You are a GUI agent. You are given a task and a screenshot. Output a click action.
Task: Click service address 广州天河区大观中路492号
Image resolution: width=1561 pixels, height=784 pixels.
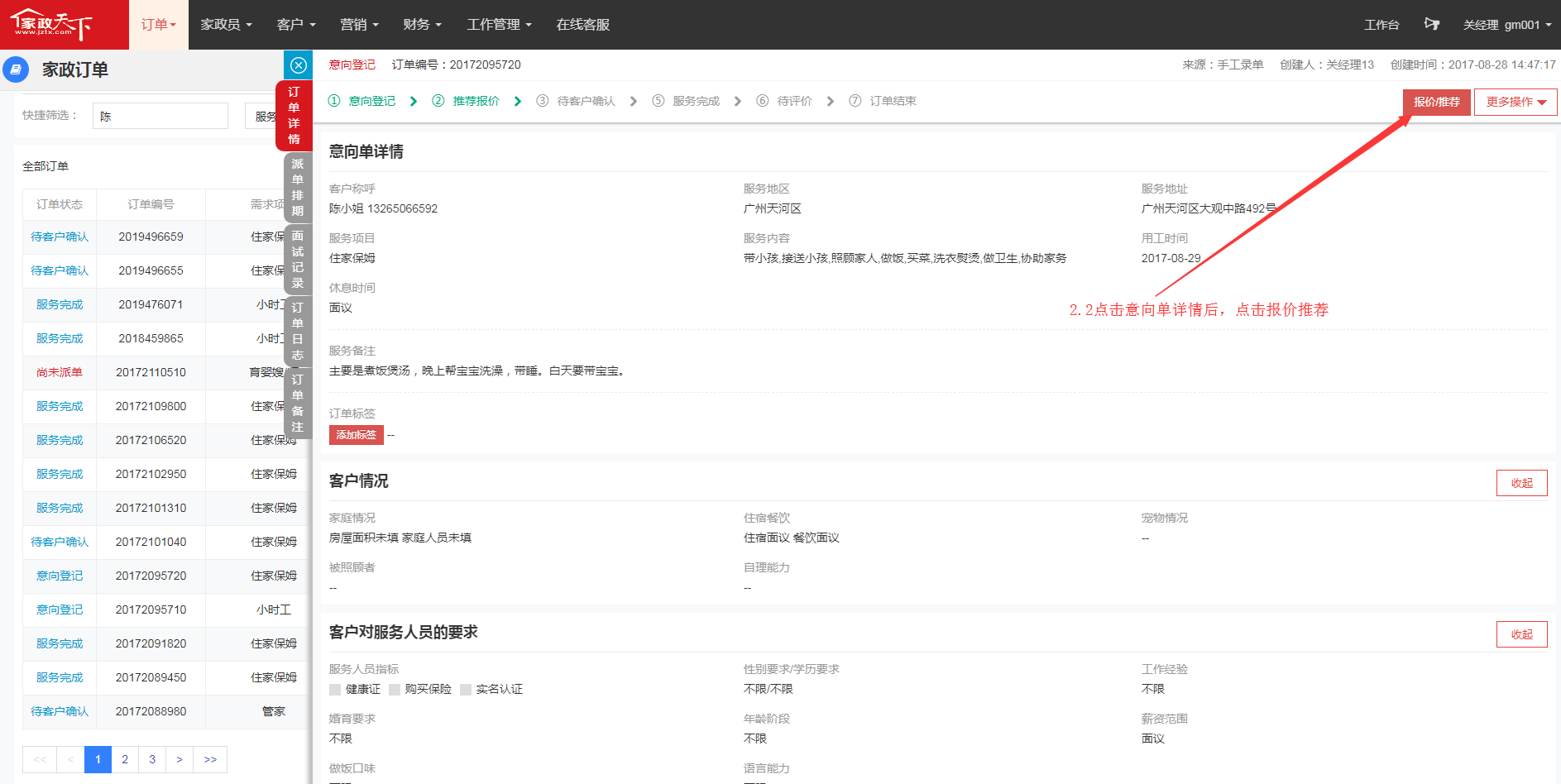pos(1209,208)
